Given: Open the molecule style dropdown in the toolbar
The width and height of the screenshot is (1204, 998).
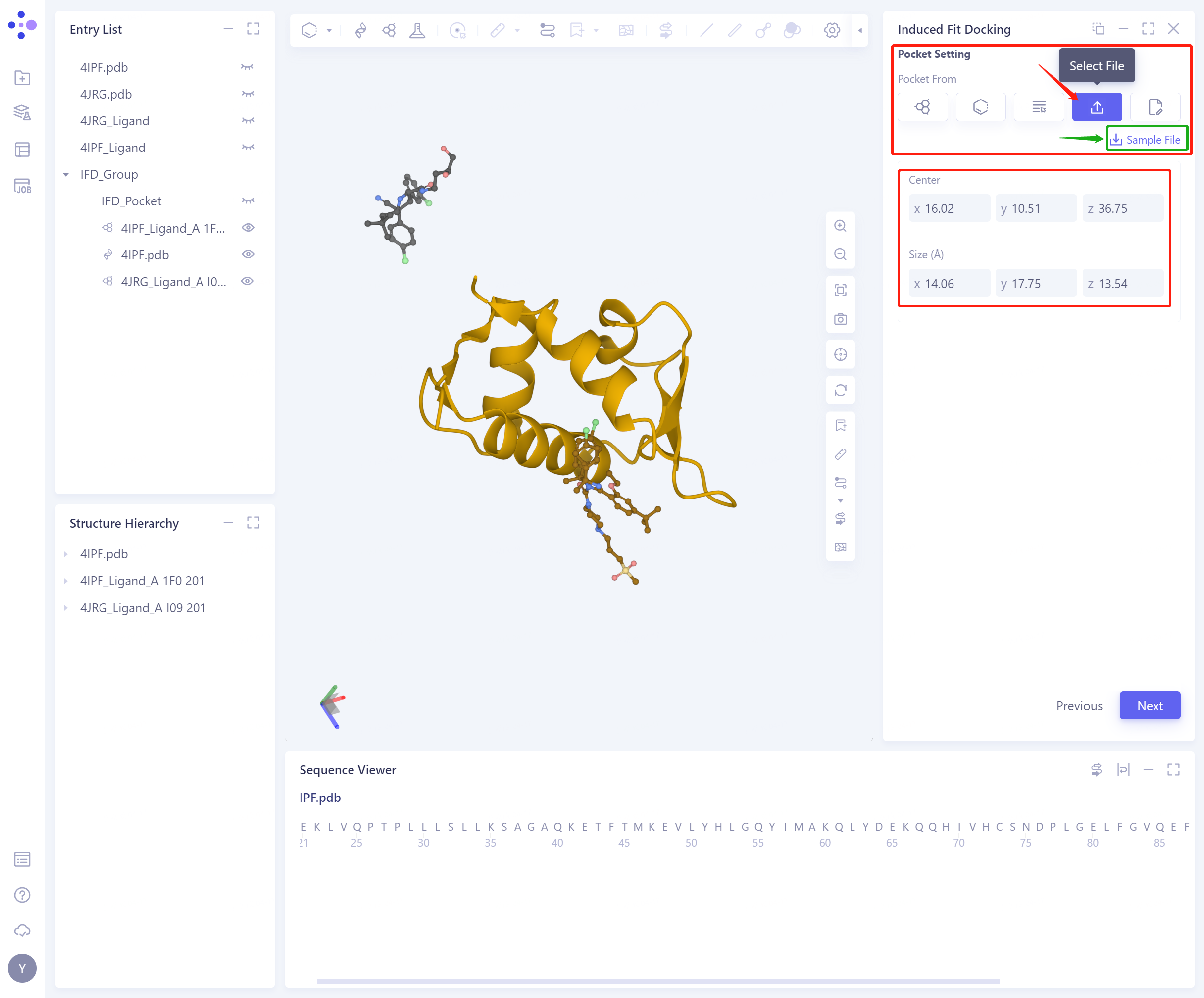Looking at the screenshot, I should [329, 30].
